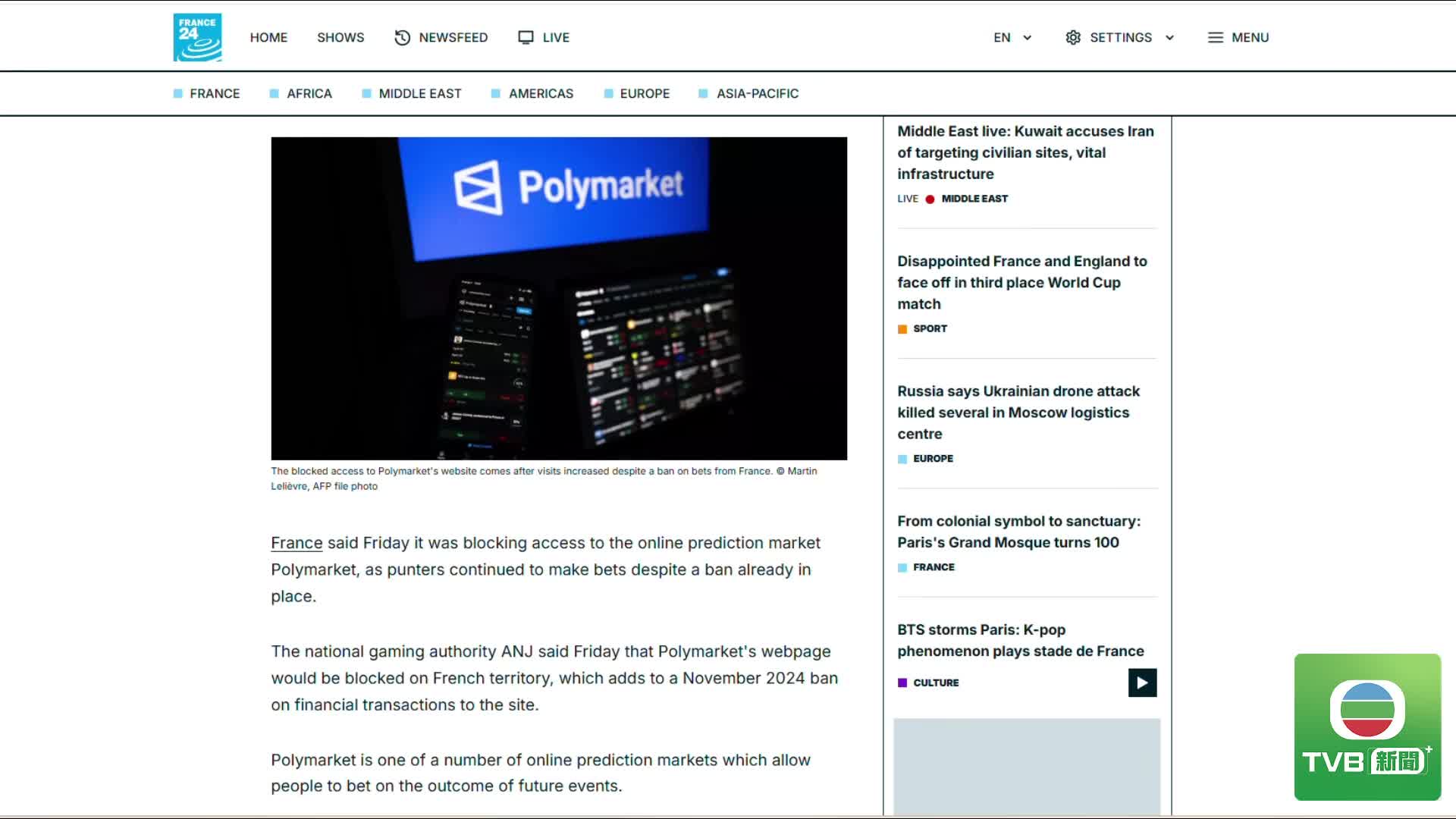Click the paragraph mentioning gaming authority ANJ
Image resolution: width=1456 pixels, height=819 pixels.
tap(554, 678)
